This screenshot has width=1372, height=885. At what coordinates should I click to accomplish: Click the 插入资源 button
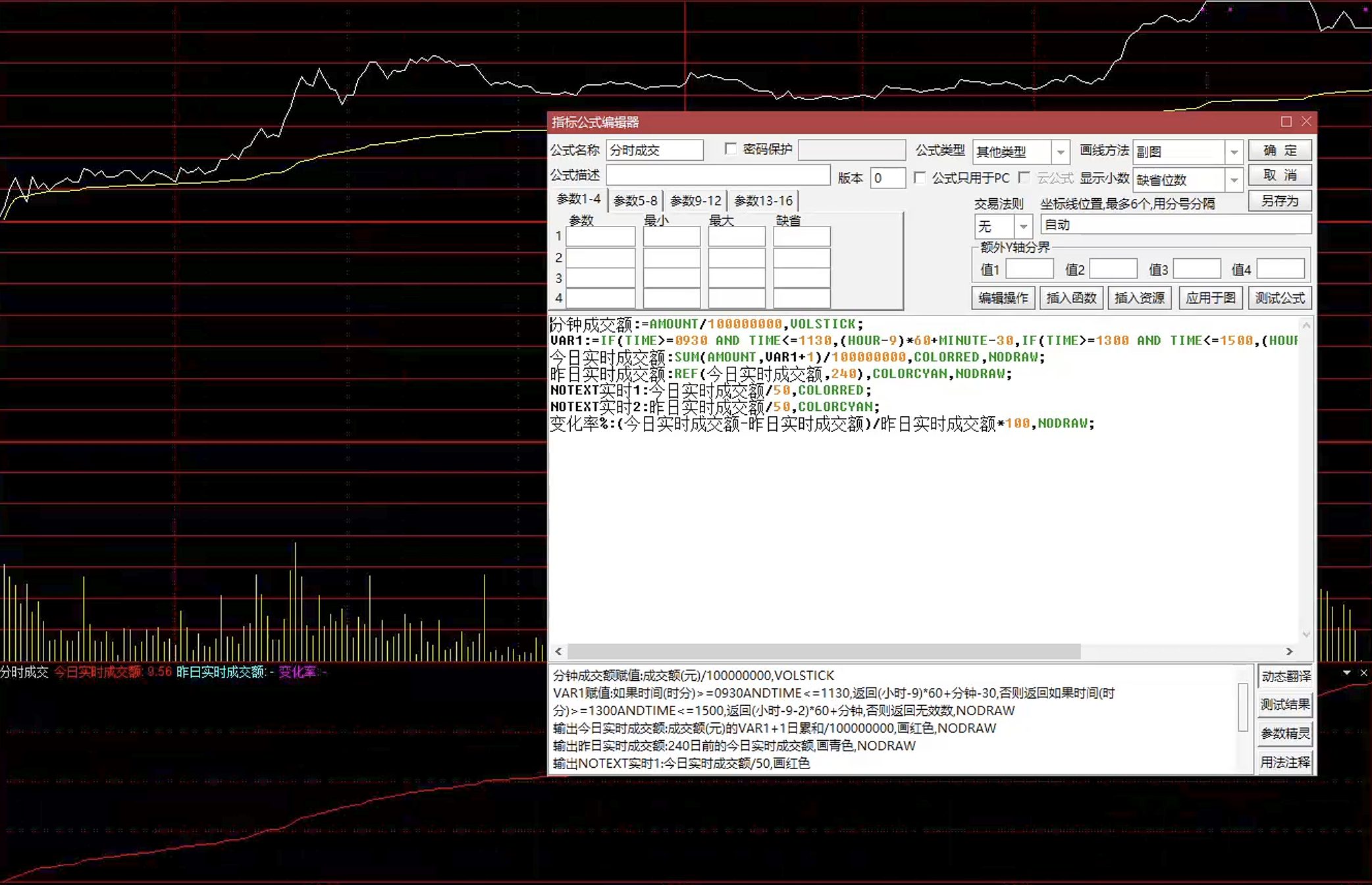(1140, 298)
